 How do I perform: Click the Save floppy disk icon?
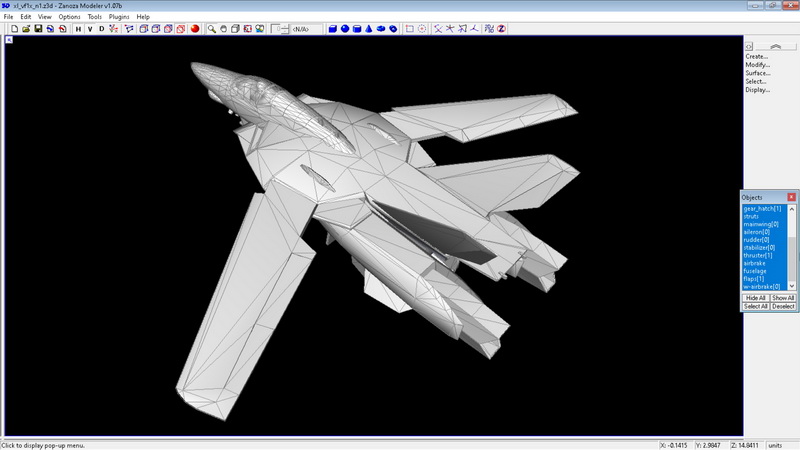click(38, 29)
